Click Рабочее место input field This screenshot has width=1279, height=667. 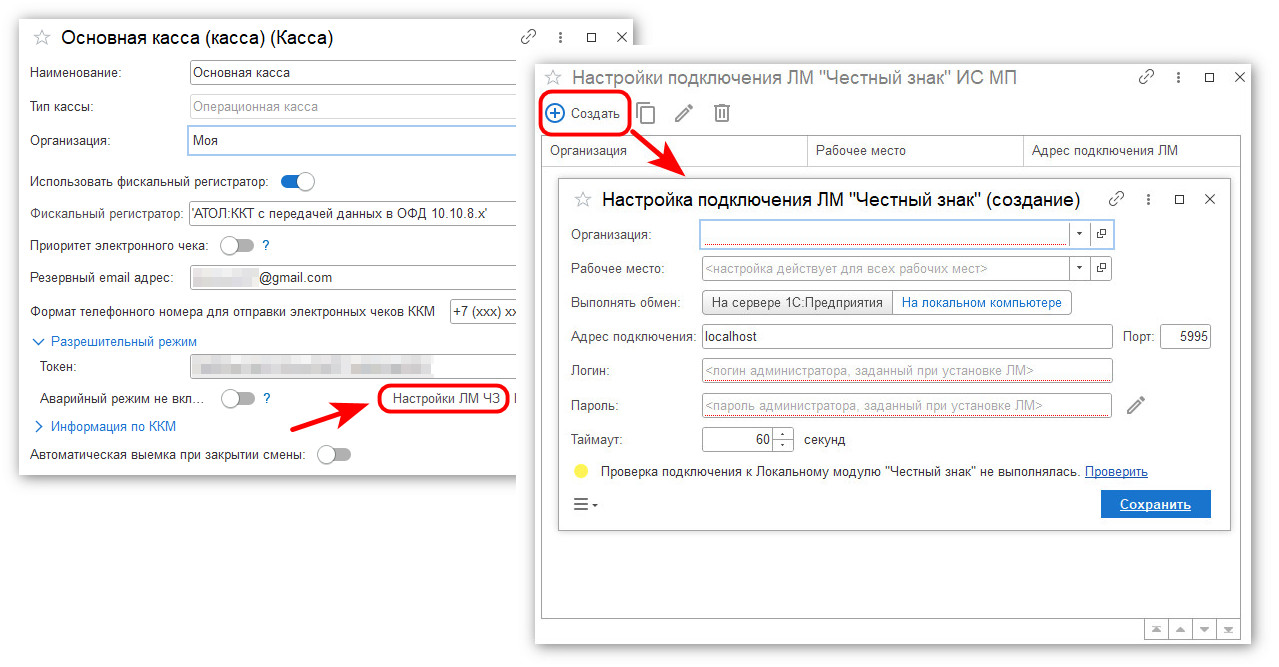[x=885, y=268]
